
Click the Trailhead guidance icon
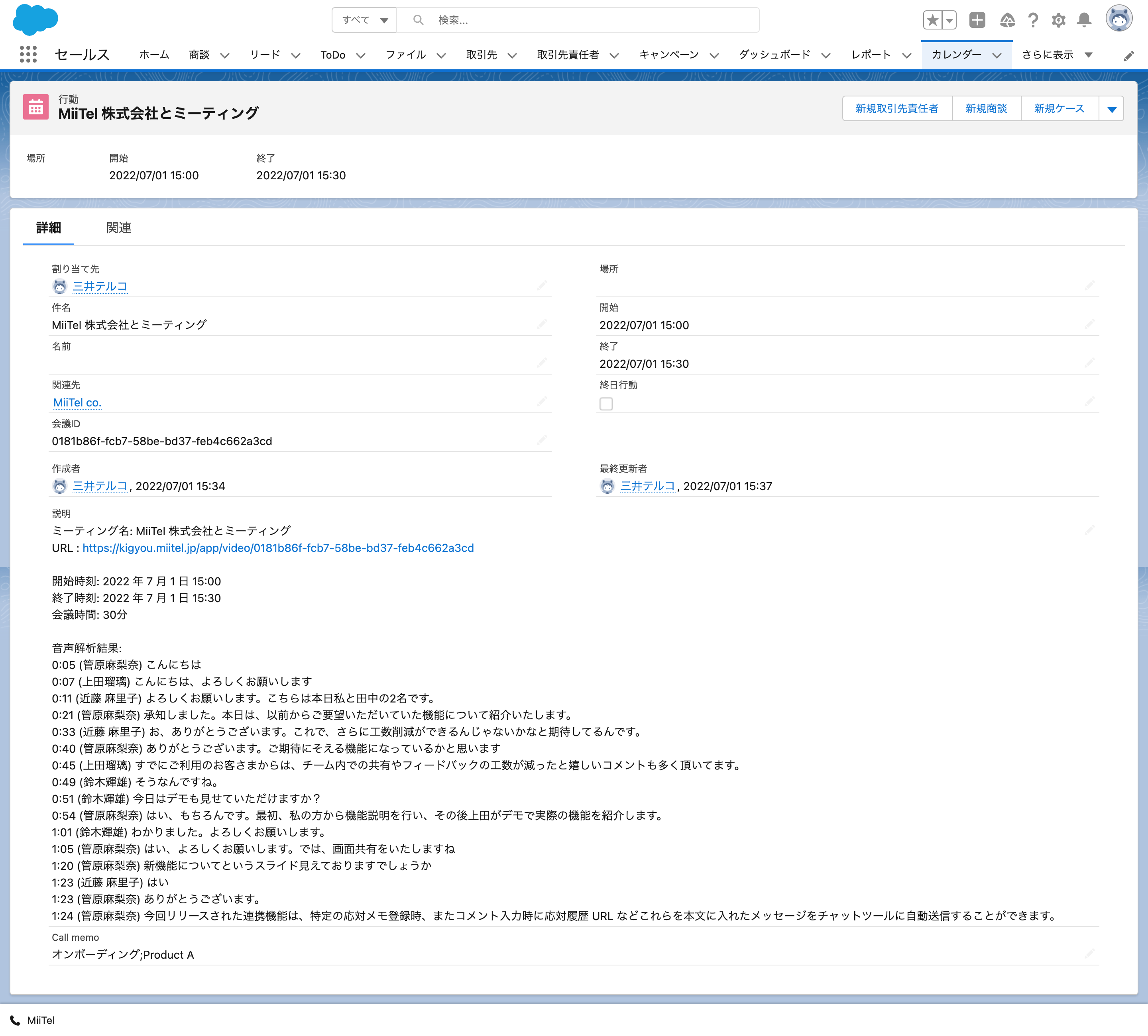[1007, 20]
